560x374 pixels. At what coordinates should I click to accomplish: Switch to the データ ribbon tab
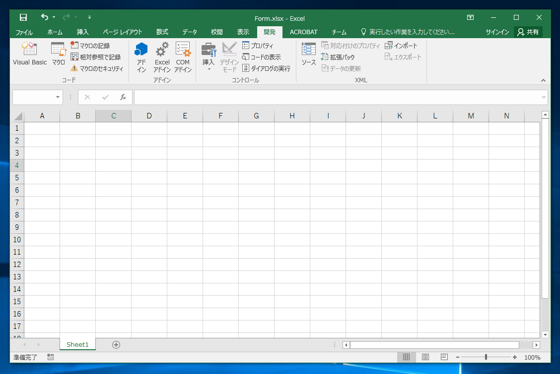(x=189, y=32)
